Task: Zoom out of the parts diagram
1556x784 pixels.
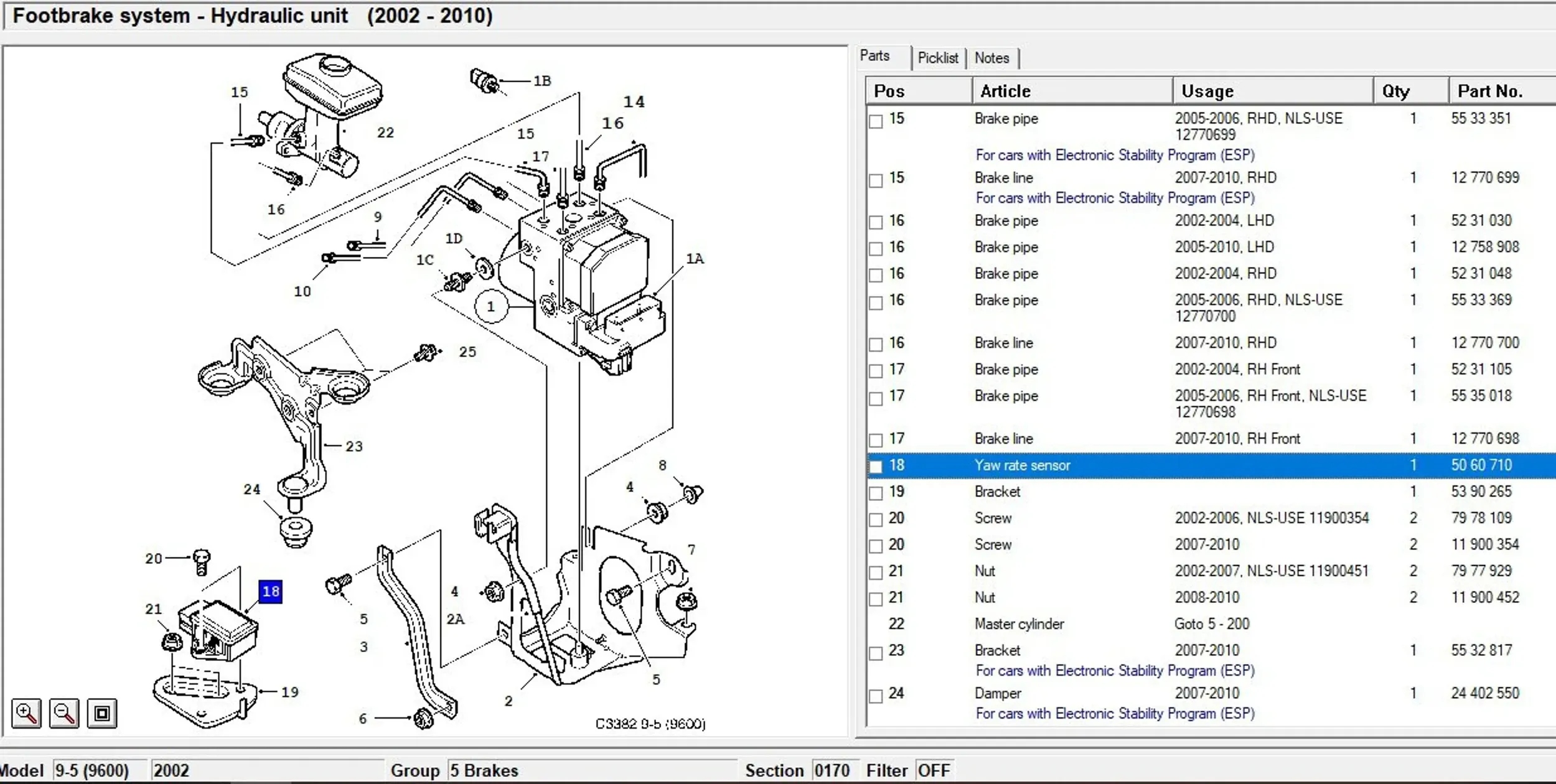Action: pyautogui.click(x=64, y=713)
